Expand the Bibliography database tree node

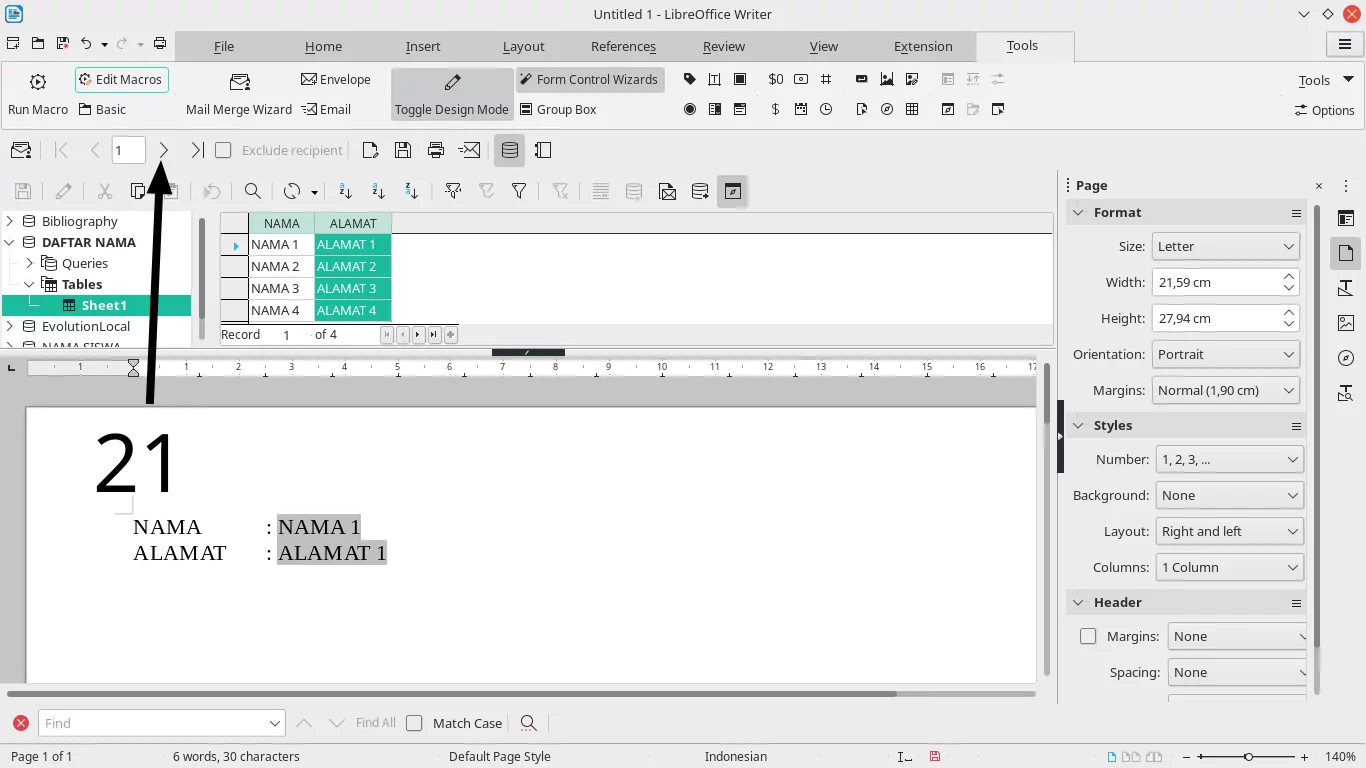click(11, 221)
